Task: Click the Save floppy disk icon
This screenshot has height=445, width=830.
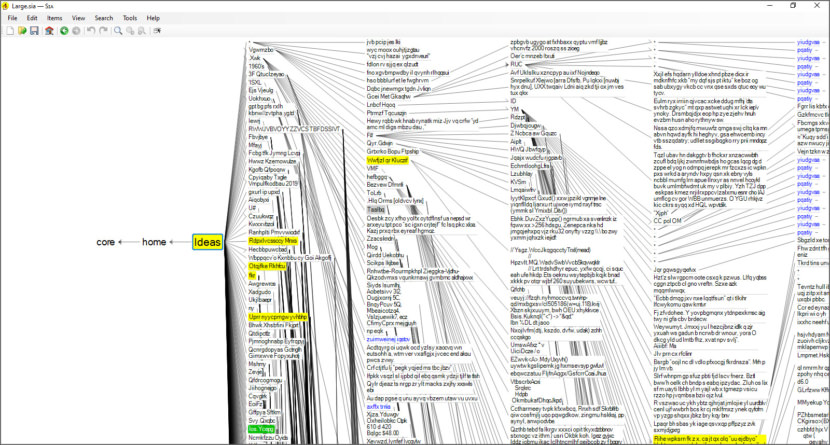Action: tap(34, 31)
